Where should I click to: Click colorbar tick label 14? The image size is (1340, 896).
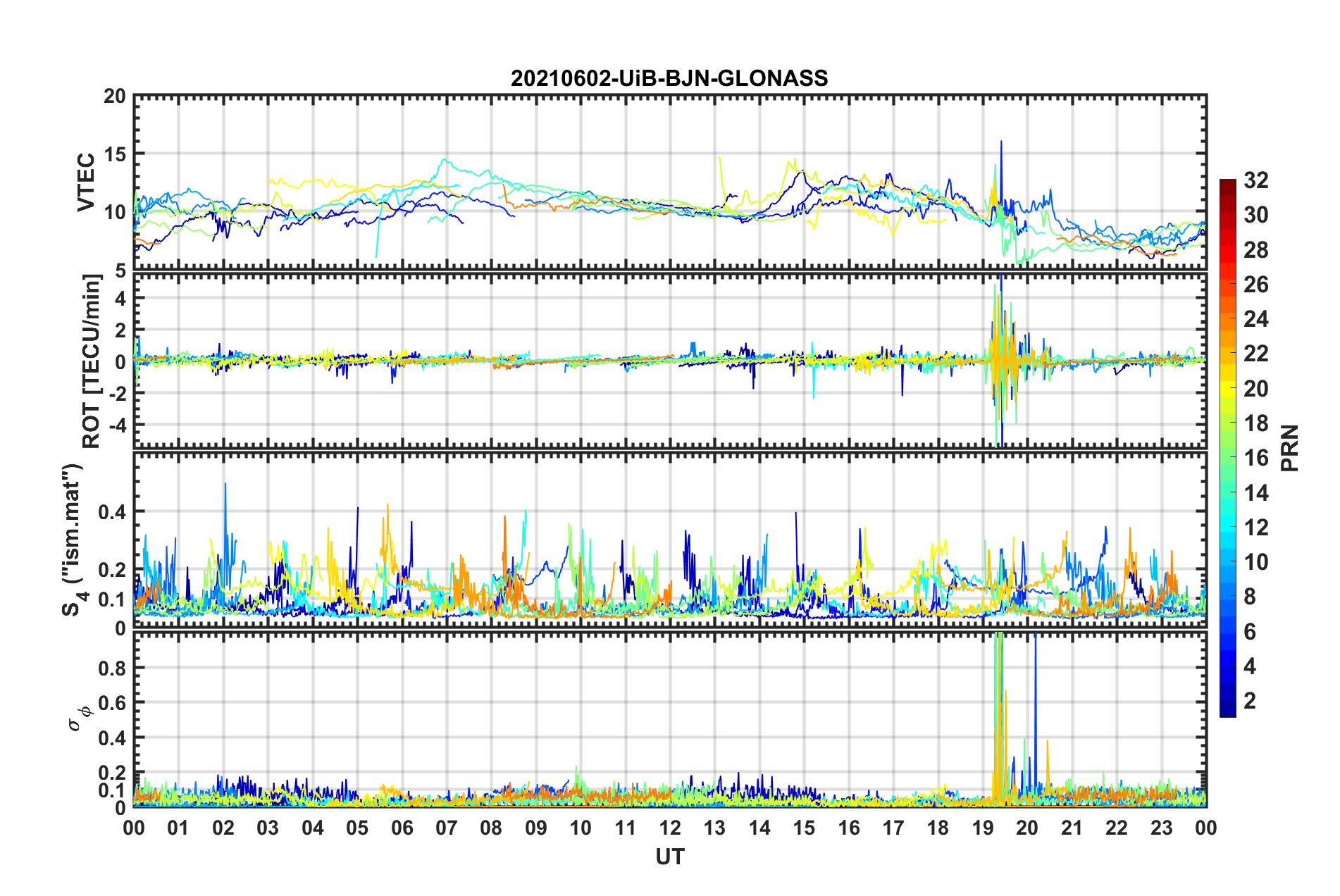click(x=1256, y=493)
